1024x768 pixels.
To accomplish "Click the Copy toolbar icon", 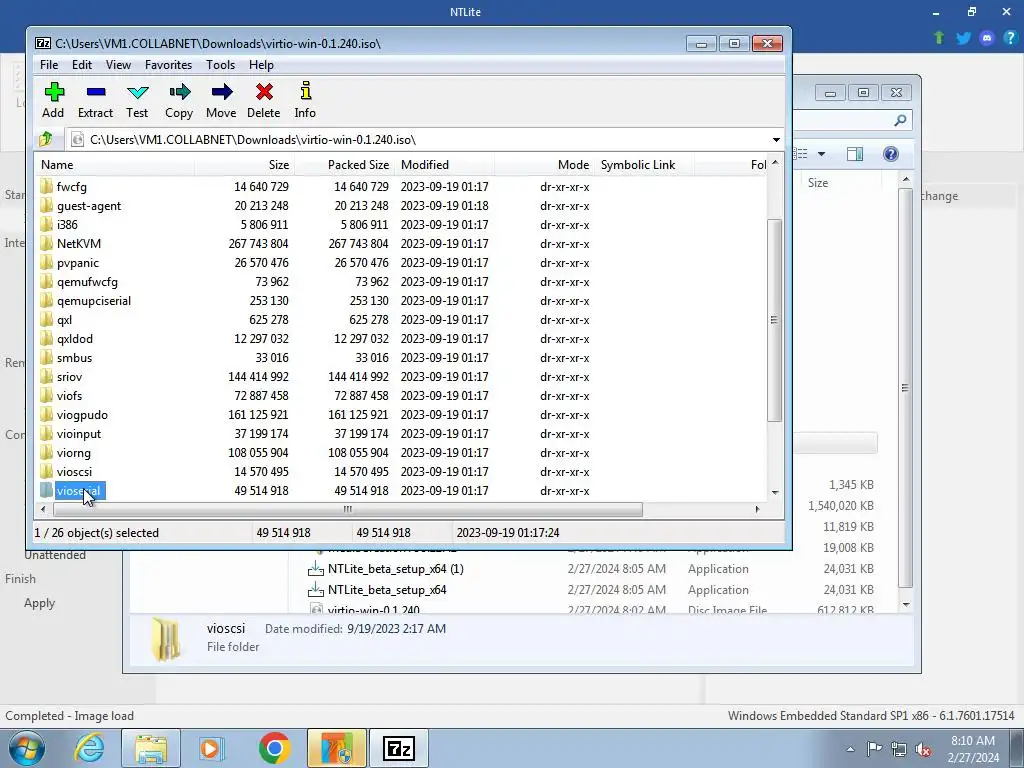I will [x=179, y=100].
